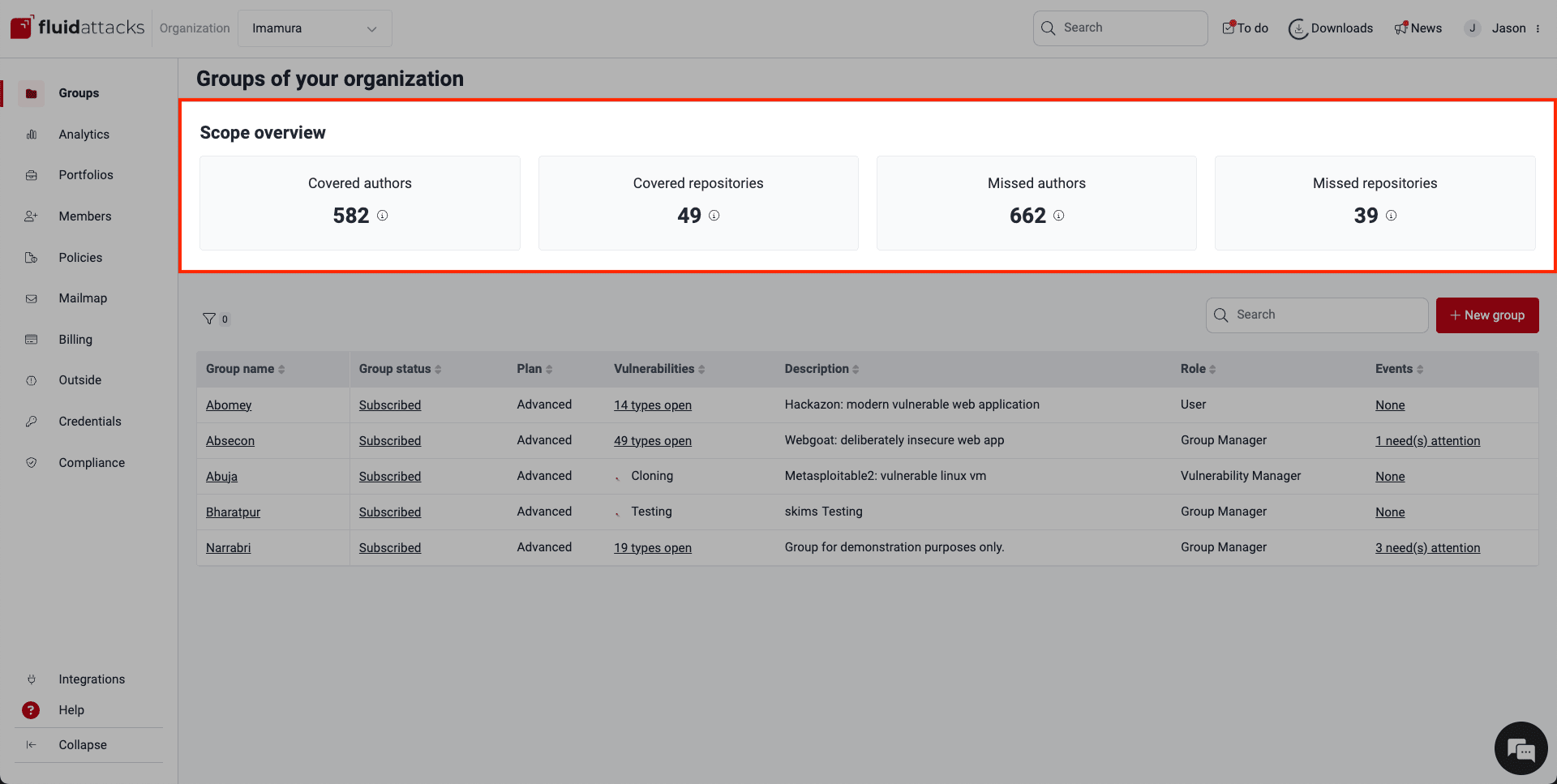The width and height of the screenshot is (1557, 784).
Task: Open Integrations in the sidebar
Action: 92,679
